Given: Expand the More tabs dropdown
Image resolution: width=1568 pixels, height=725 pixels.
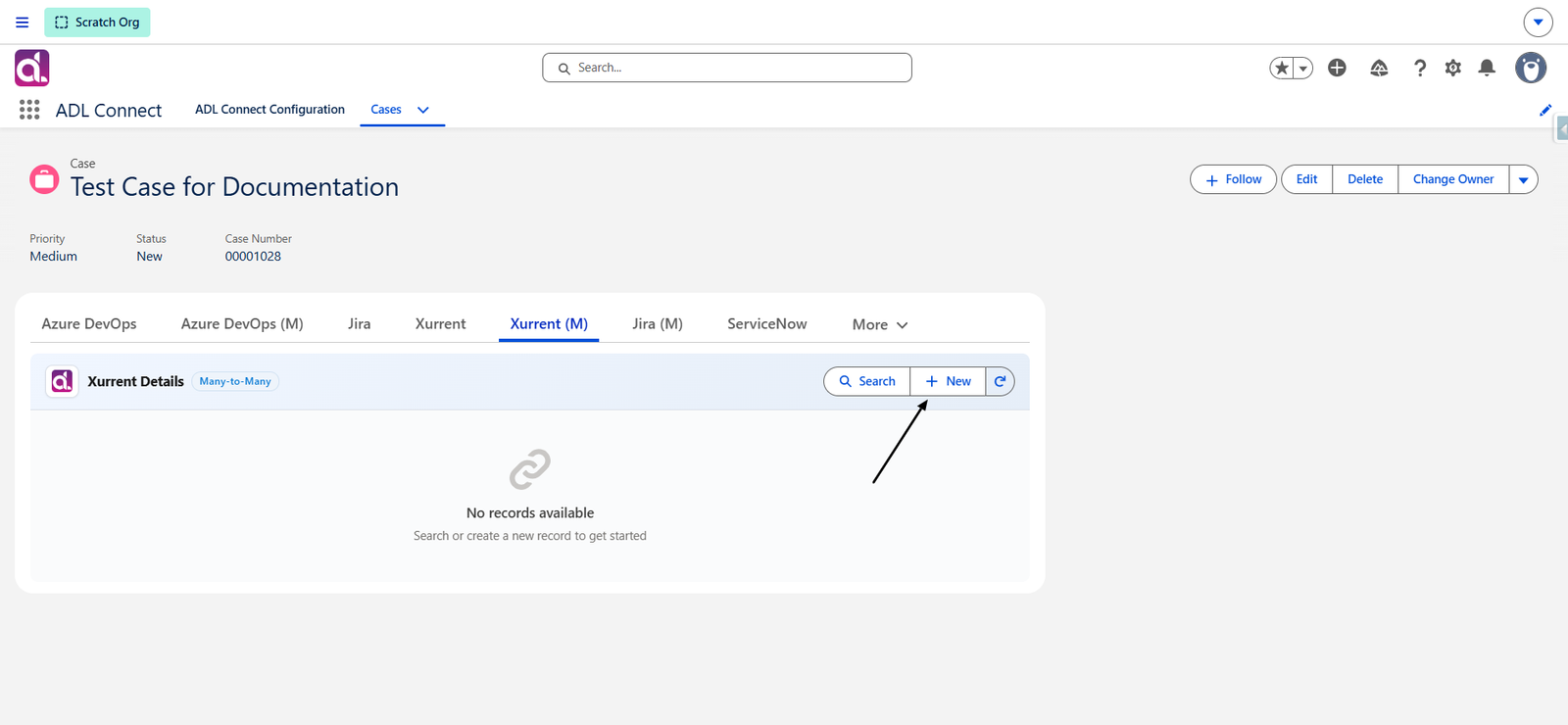Looking at the screenshot, I should [x=880, y=324].
